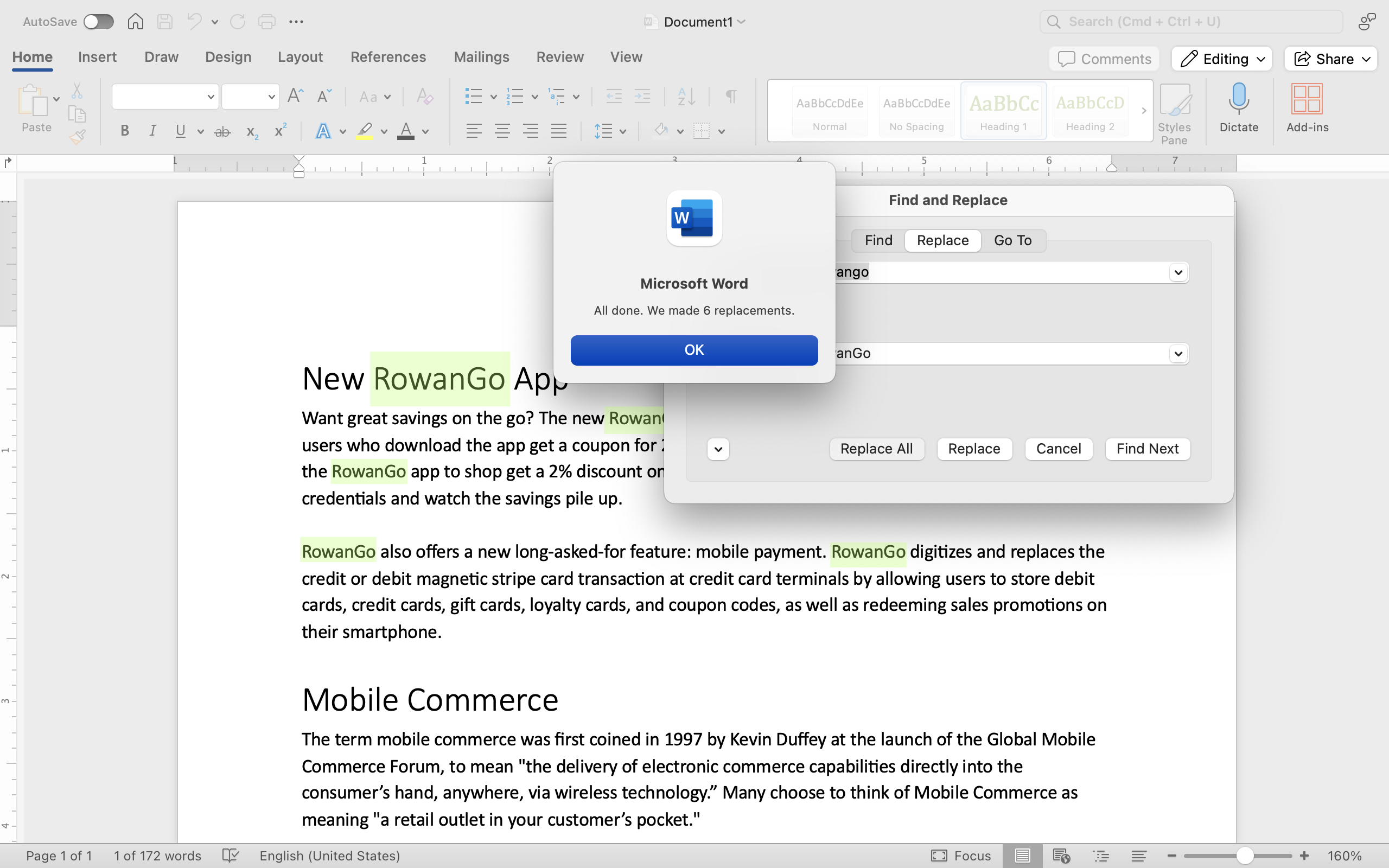Click the share-people icon in top right
1389x868 pixels.
pyautogui.click(x=1367, y=22)
